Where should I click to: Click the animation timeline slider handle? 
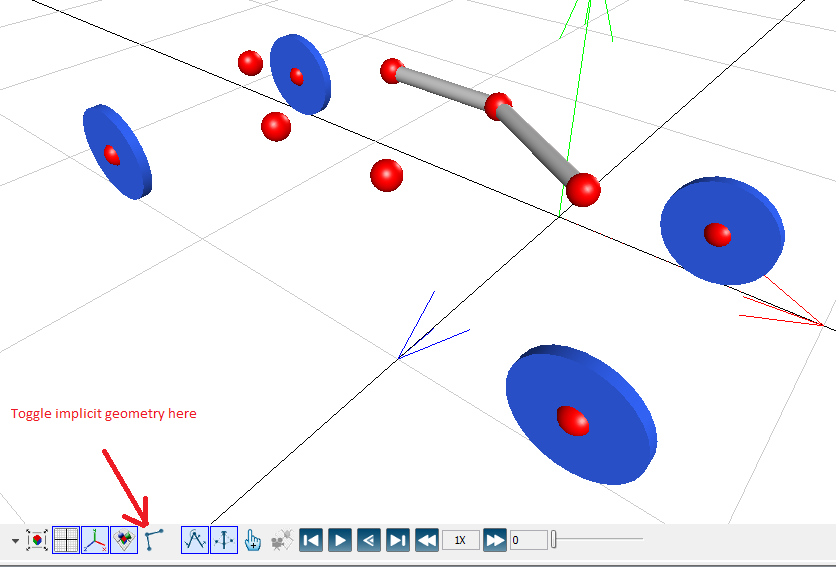[x=554, y=541]
